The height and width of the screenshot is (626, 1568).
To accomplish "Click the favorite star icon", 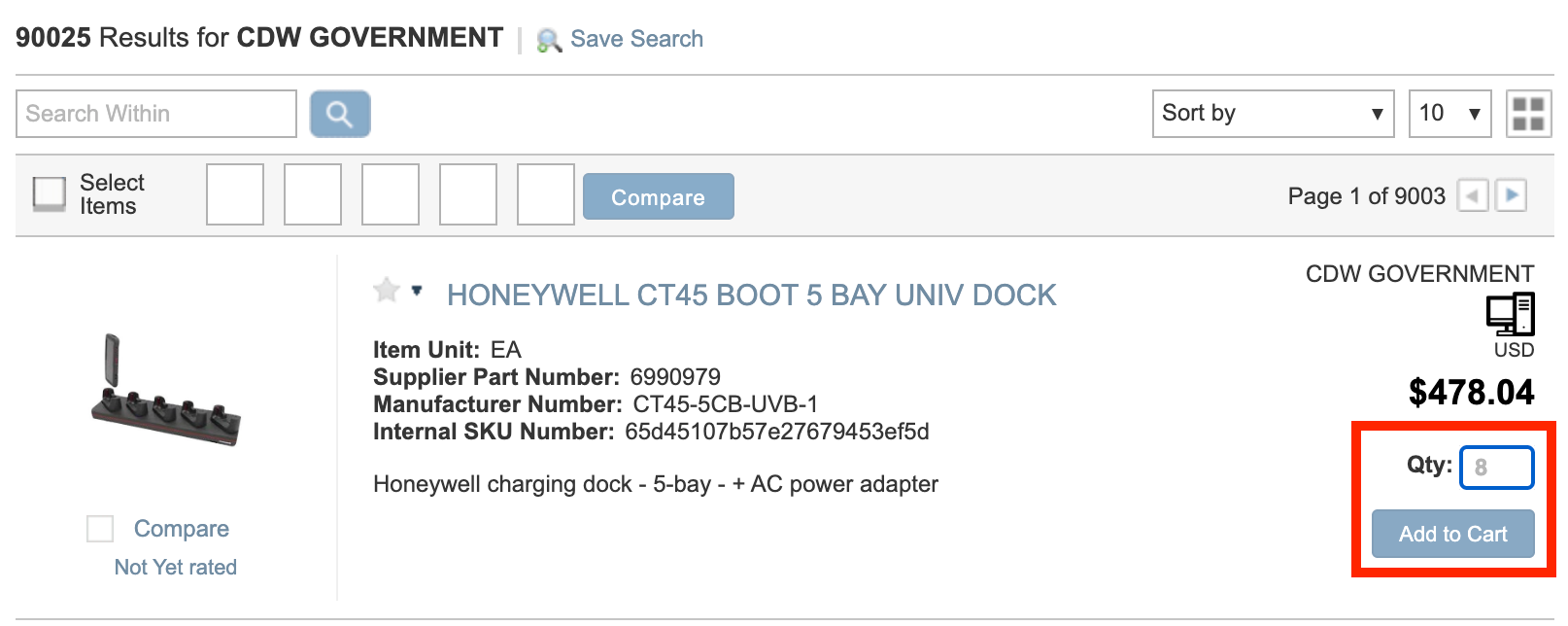I will 387,290.
